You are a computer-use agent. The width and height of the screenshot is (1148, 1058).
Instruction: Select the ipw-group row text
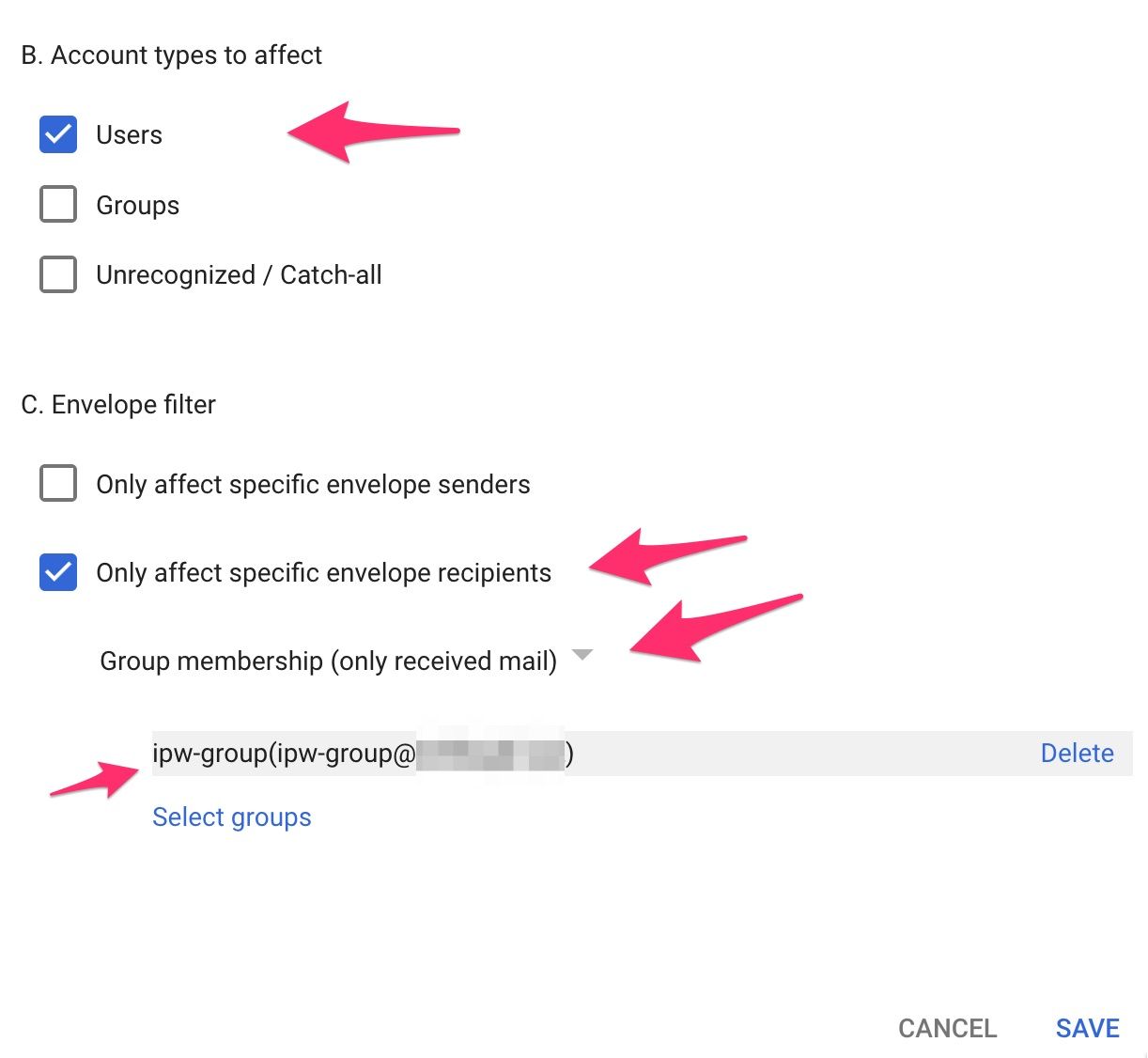tap(282, 753)
